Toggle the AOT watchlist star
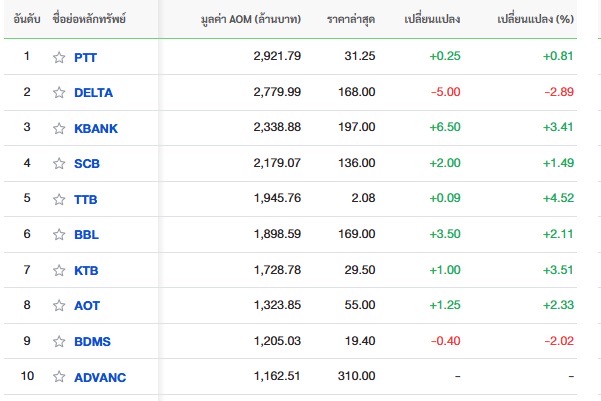This screenshot has height=401, width=601. pyautogui.click(x=59, y=305)
